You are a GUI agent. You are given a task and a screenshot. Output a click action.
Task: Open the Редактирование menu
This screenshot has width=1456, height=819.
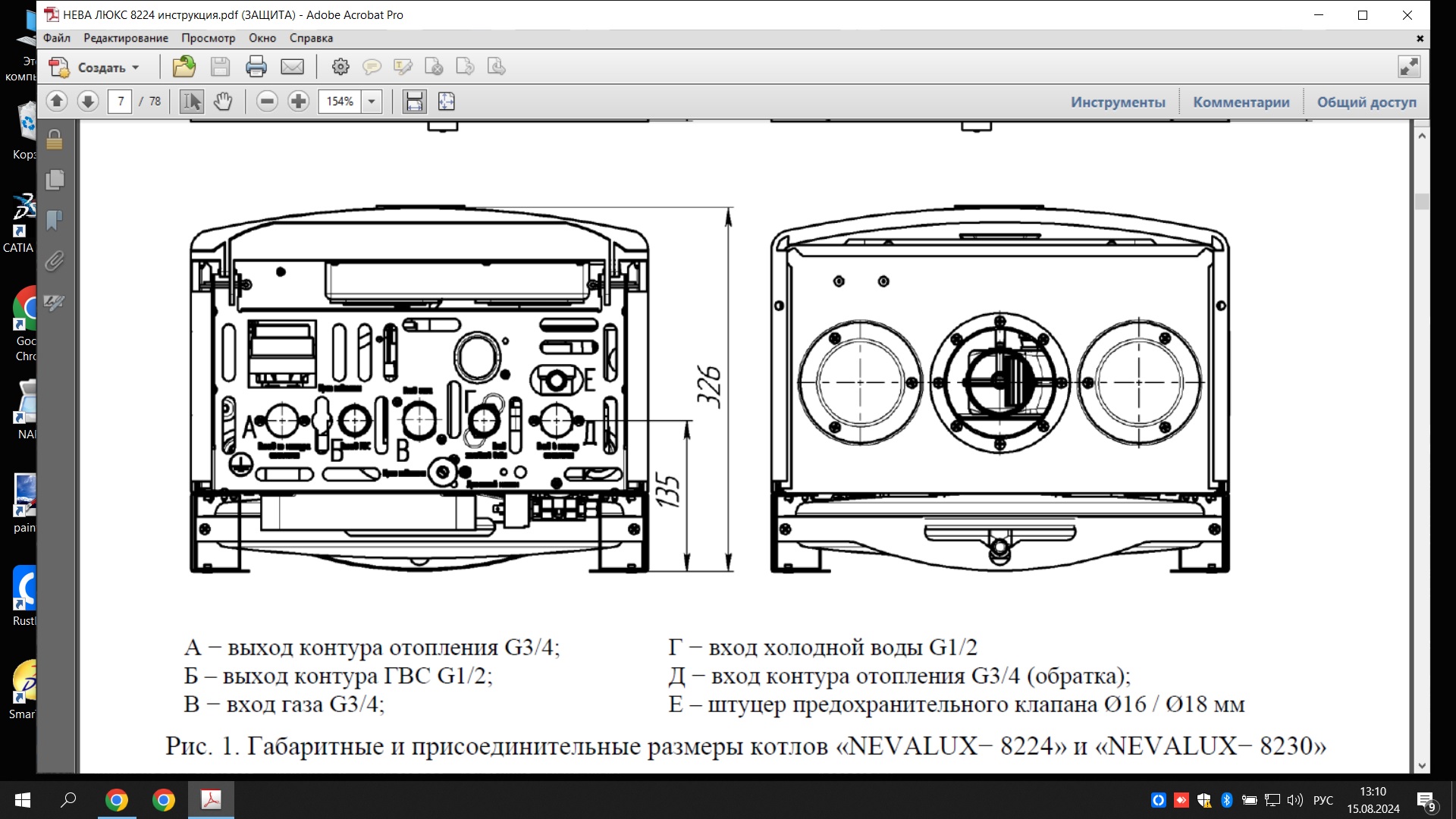[x=126, y=38]
